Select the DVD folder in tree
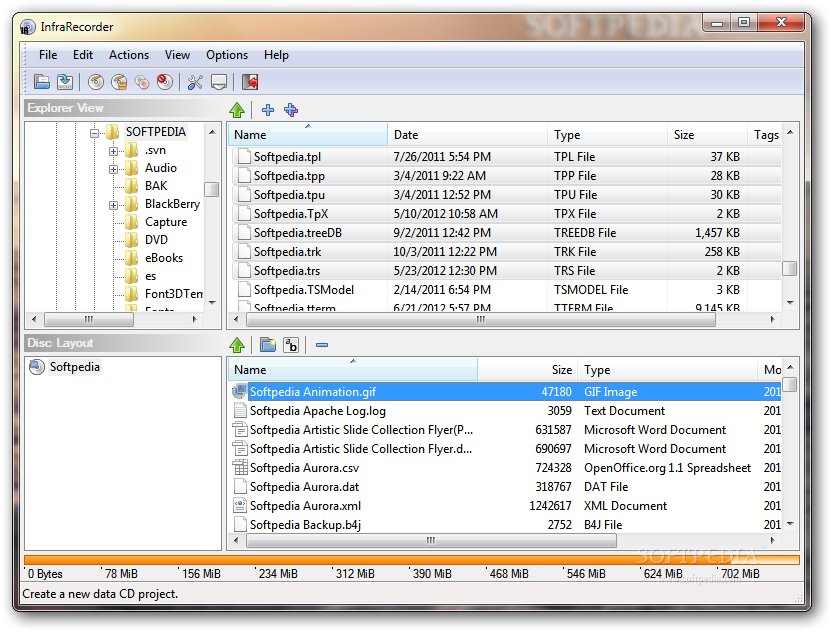Image resolution: width=832 pixels, height=632 pixels. (156, 240)
